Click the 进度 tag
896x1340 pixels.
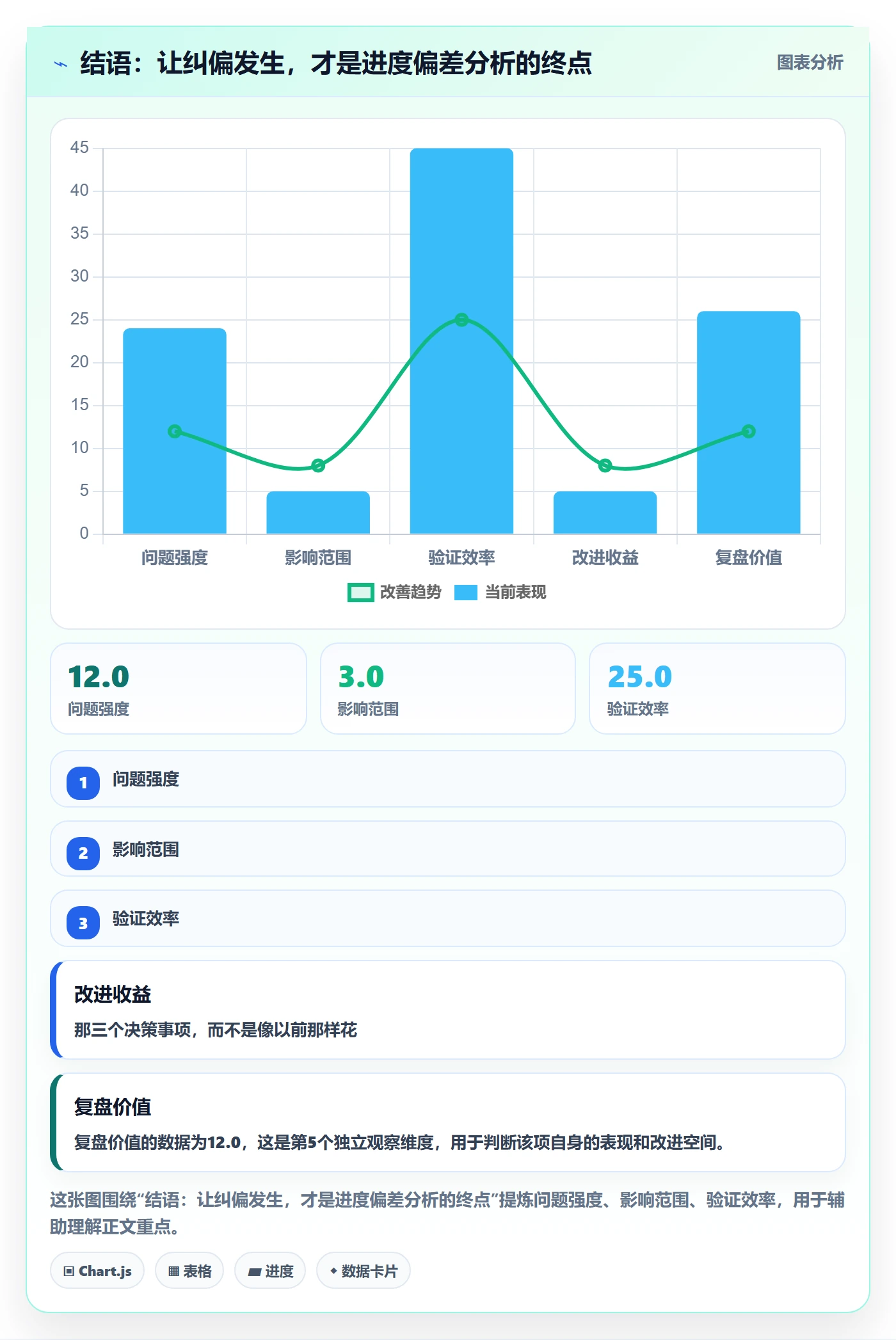270,1270
